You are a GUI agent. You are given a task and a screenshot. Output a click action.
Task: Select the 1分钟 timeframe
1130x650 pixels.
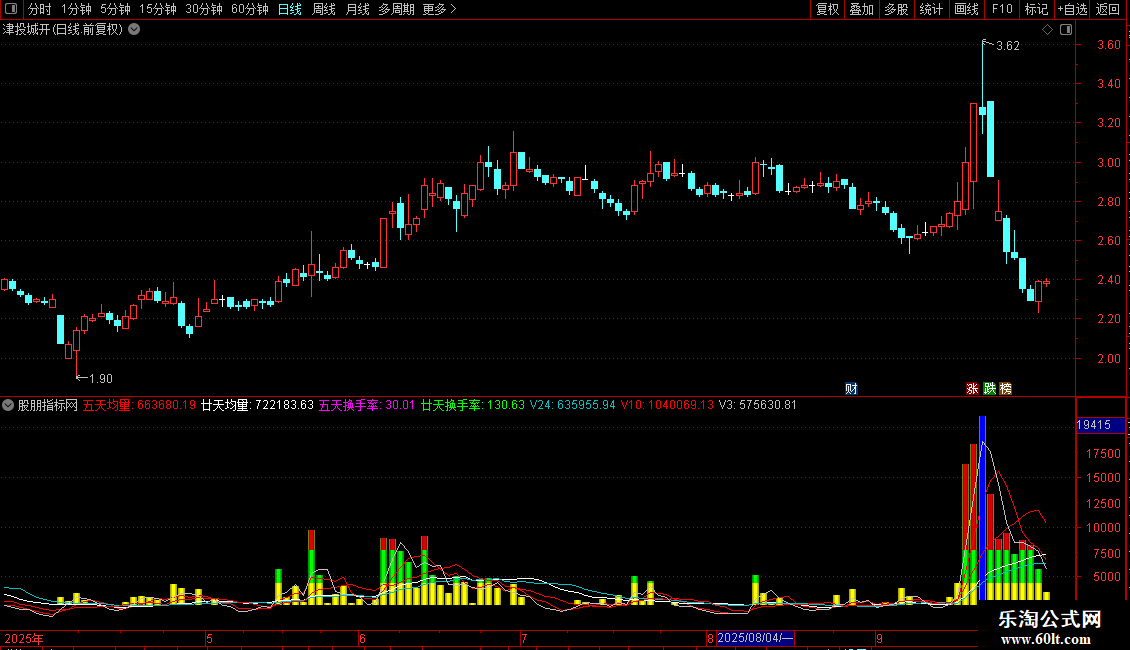(76, 9)
